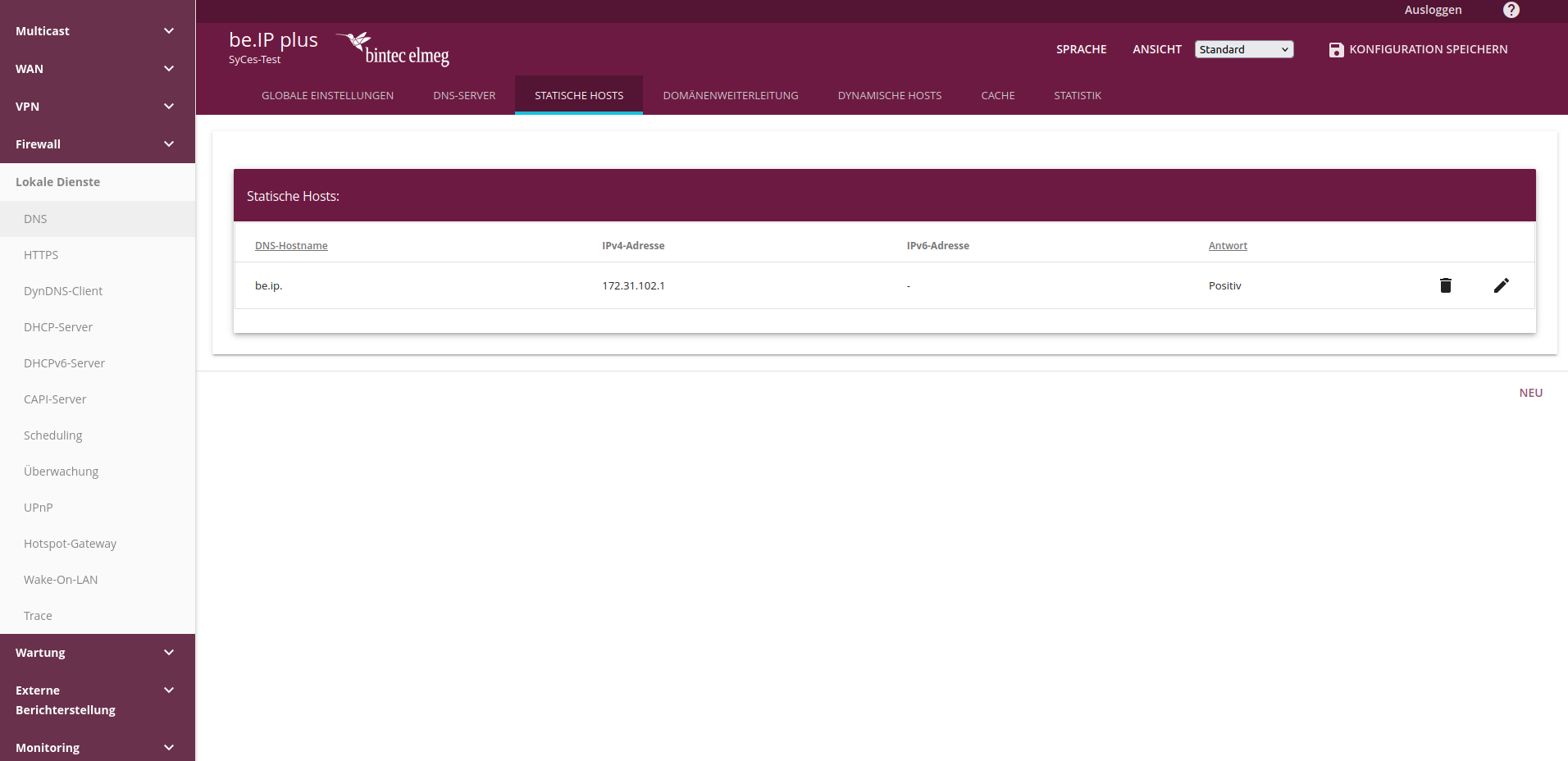The height and width of the screenshot is (761, 1568).
Task: Sort by Antwort column header
Action: point(1228,246)
